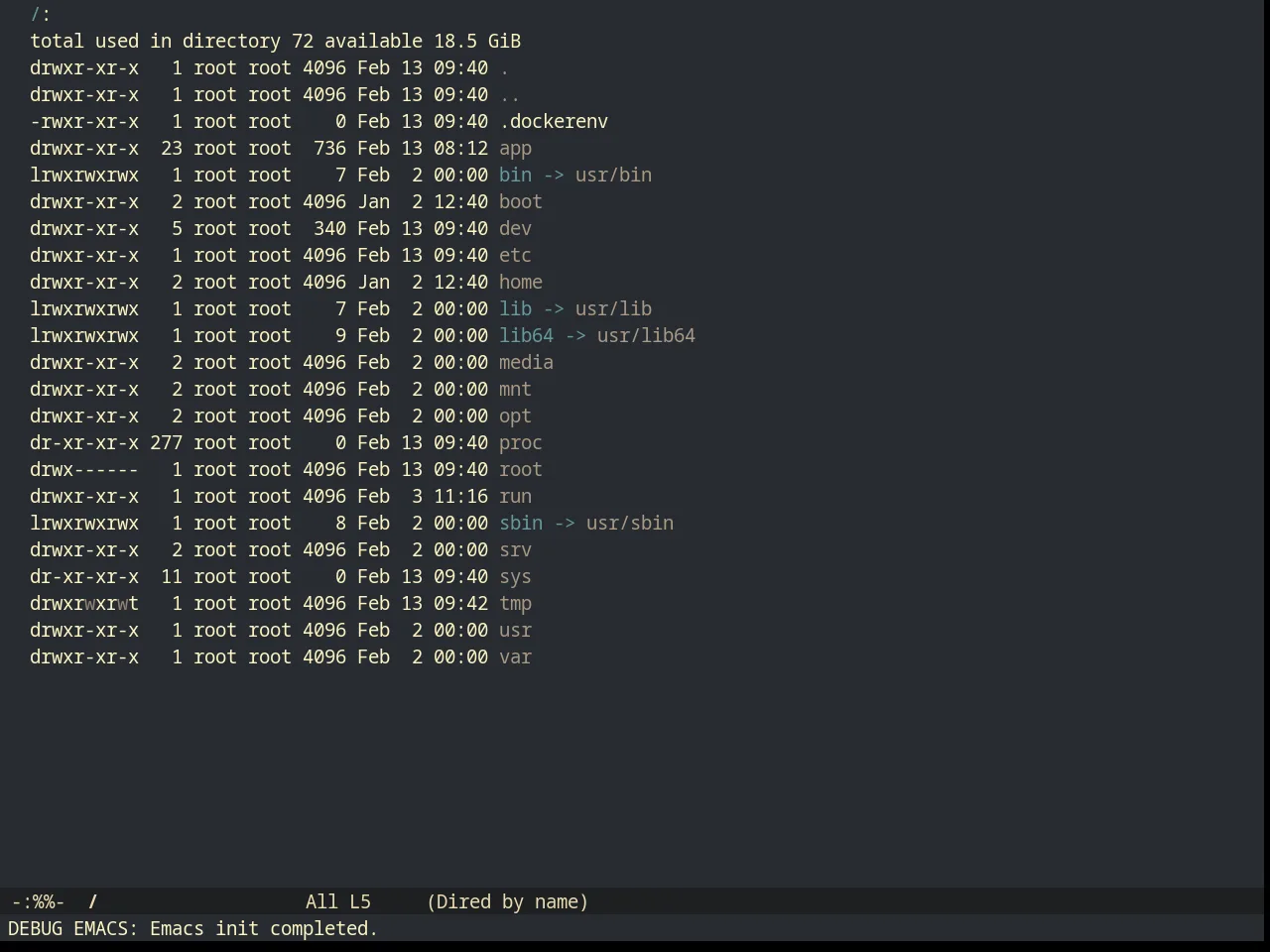Select the sbin symlink name
Screen dimensions: 1270x952
[x=521, y=524]
